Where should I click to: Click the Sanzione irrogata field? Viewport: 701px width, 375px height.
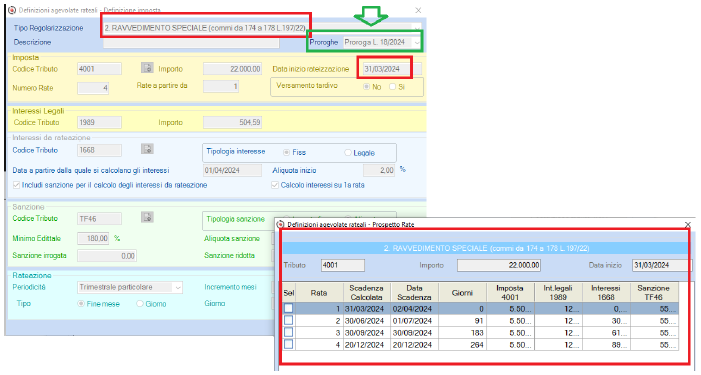[x=107, y=256]
